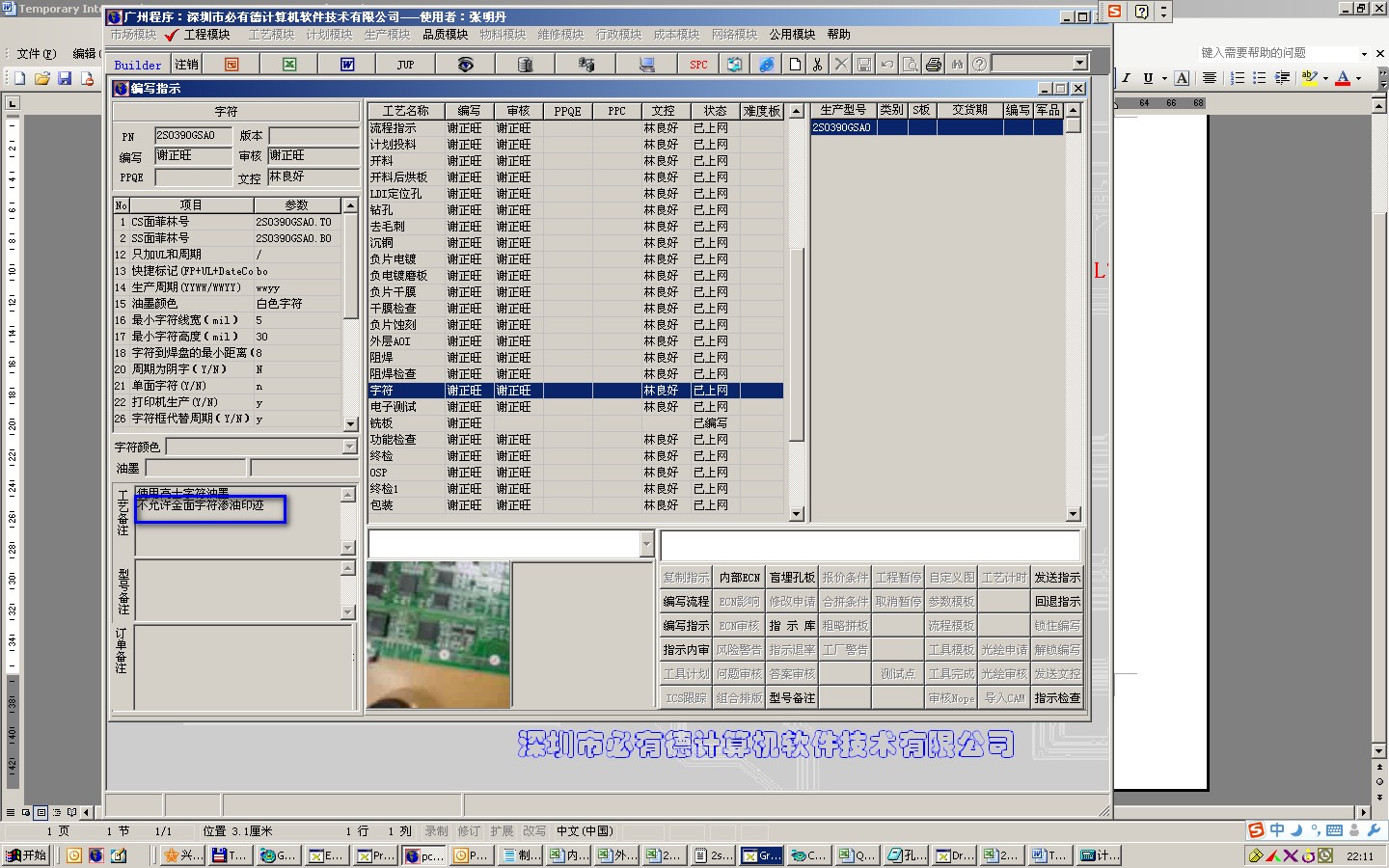Open underline style dropdown arrow in Word
The height and width of the screenshot is (868, 1389).
point(1164,78)
